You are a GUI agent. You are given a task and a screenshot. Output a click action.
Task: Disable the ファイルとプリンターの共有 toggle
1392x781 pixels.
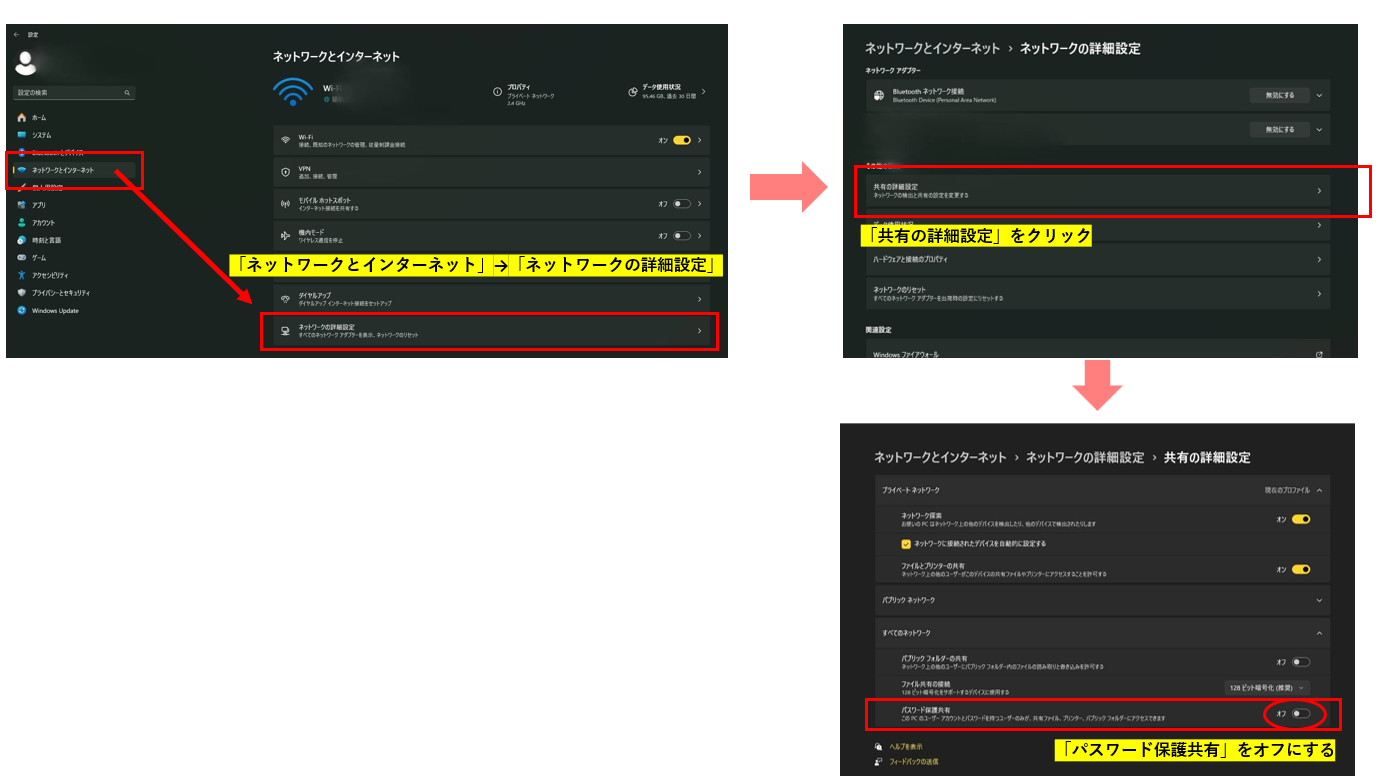(1301, 569)
